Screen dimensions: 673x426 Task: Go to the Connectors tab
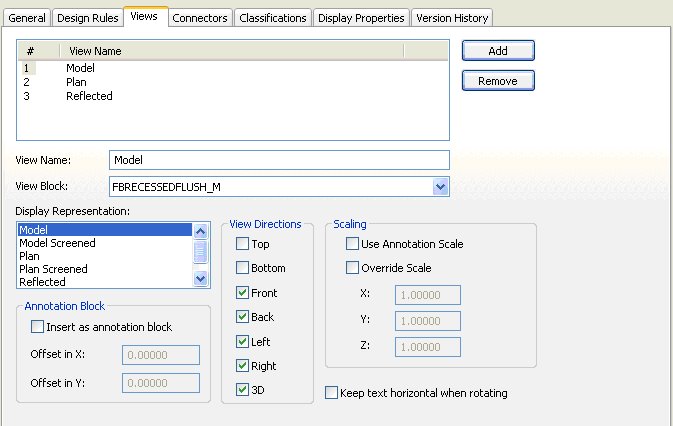[x=200, y=18]
